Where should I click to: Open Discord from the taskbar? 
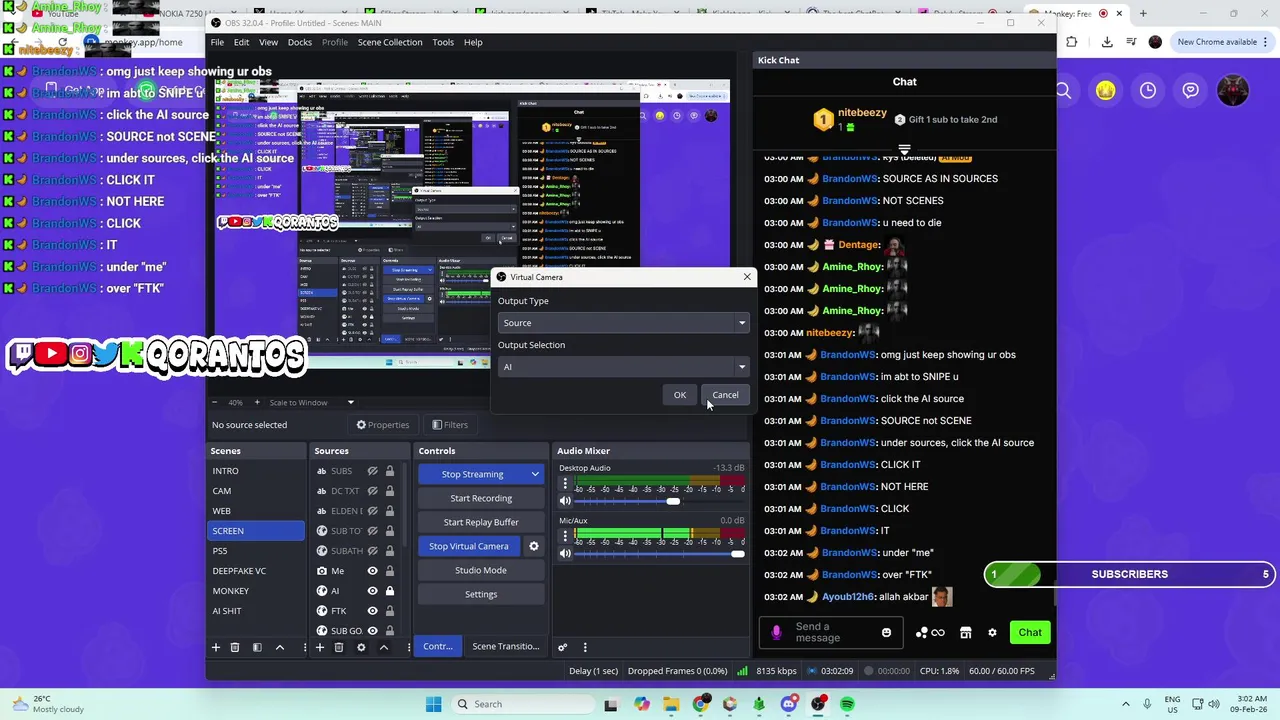pos(789,704)
